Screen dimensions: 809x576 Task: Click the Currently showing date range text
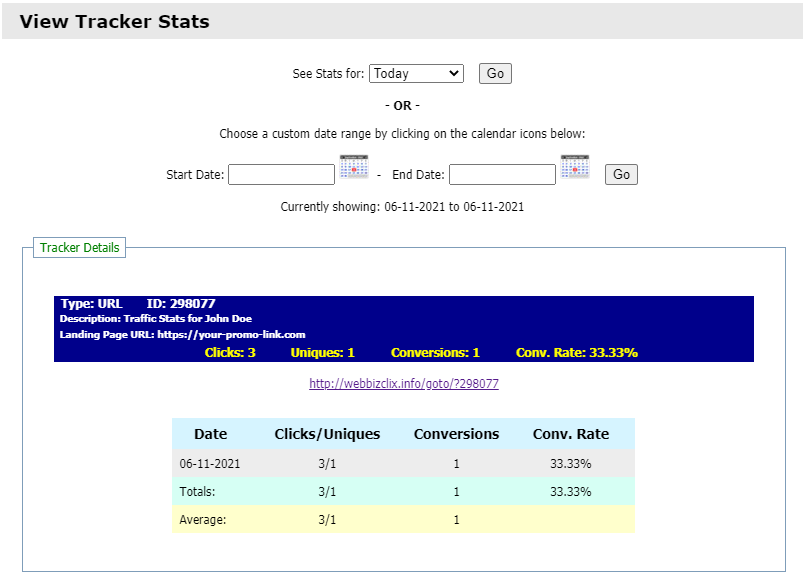pyautogui.click(x=402, y=207)
